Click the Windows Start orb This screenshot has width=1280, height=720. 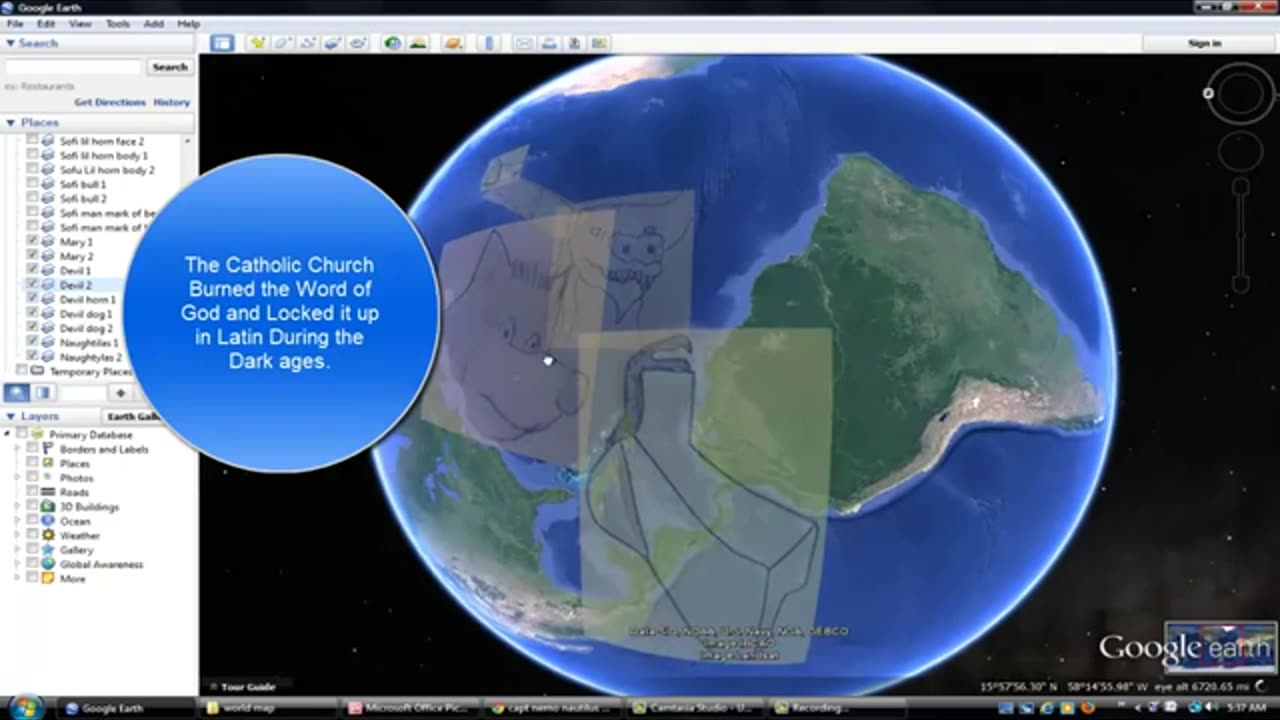tap(27, 707)
